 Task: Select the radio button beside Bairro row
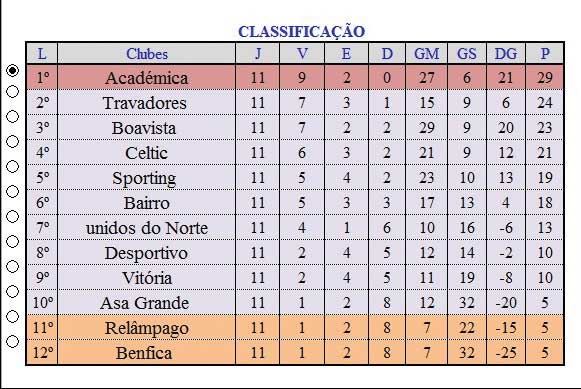click(x=13, y=191)
